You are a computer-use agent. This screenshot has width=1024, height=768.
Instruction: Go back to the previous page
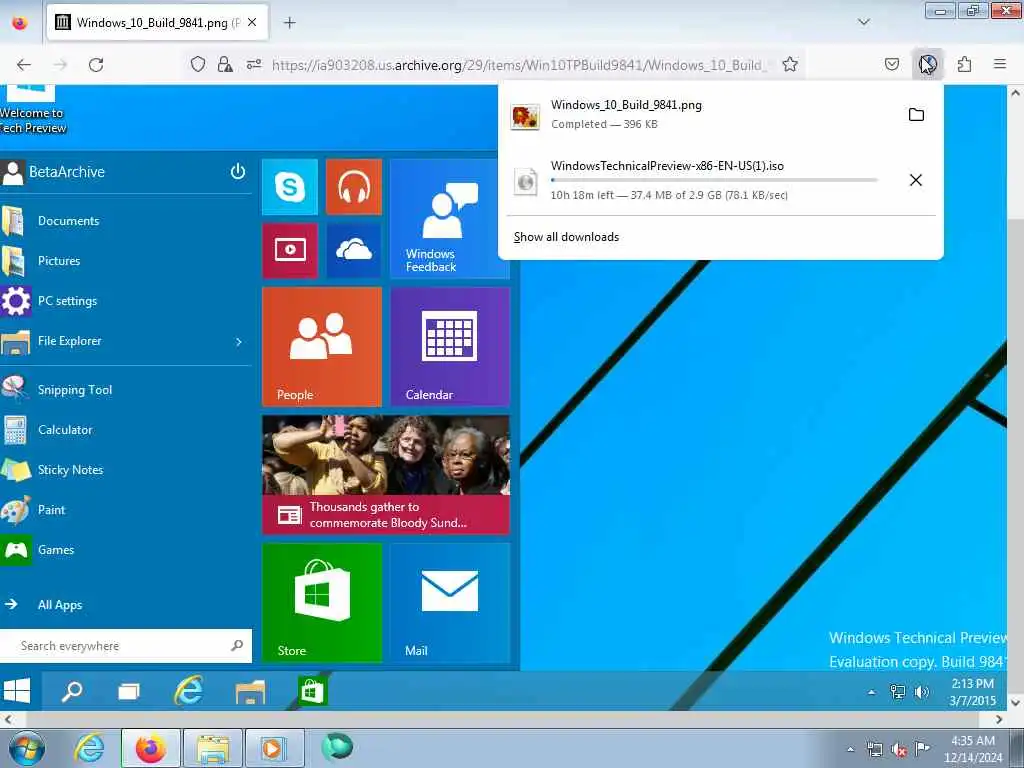click(x=24, y=65)
